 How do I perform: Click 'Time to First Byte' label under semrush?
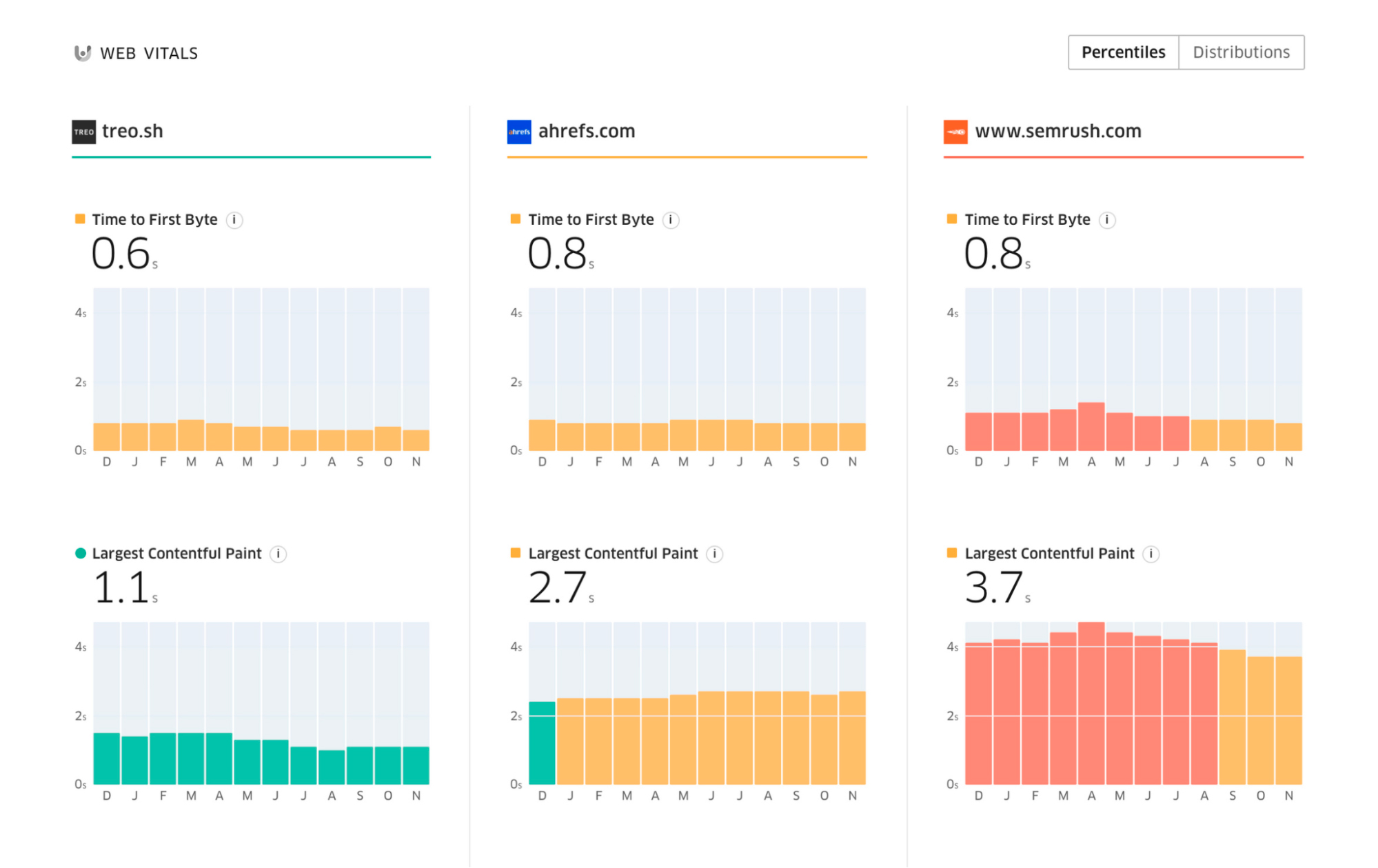coord(1027,219)
